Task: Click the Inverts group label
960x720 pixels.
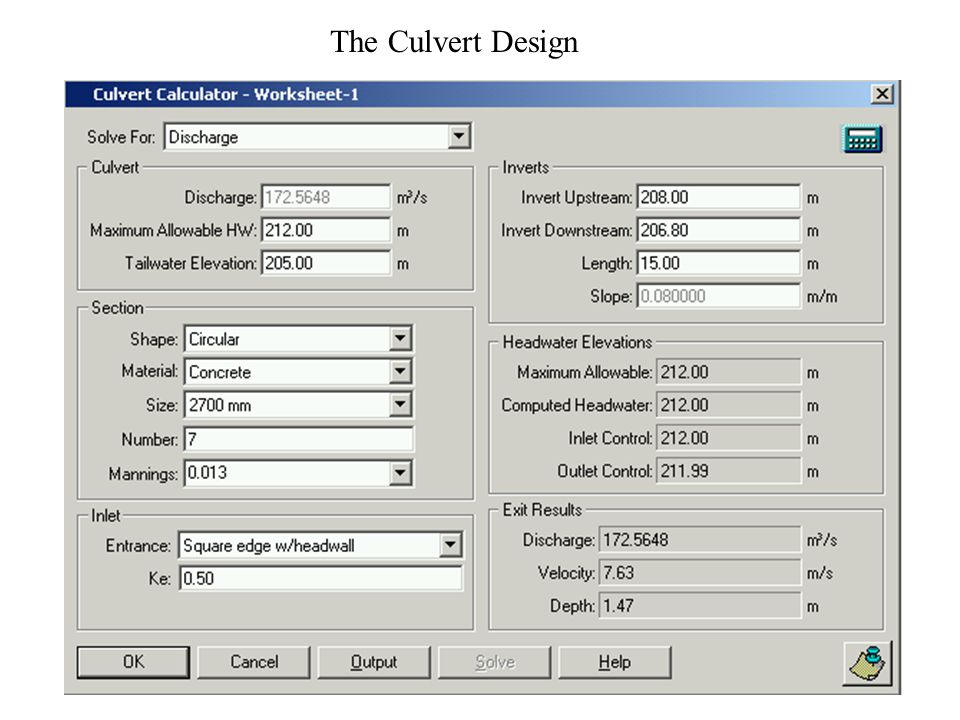Action: 525,167
